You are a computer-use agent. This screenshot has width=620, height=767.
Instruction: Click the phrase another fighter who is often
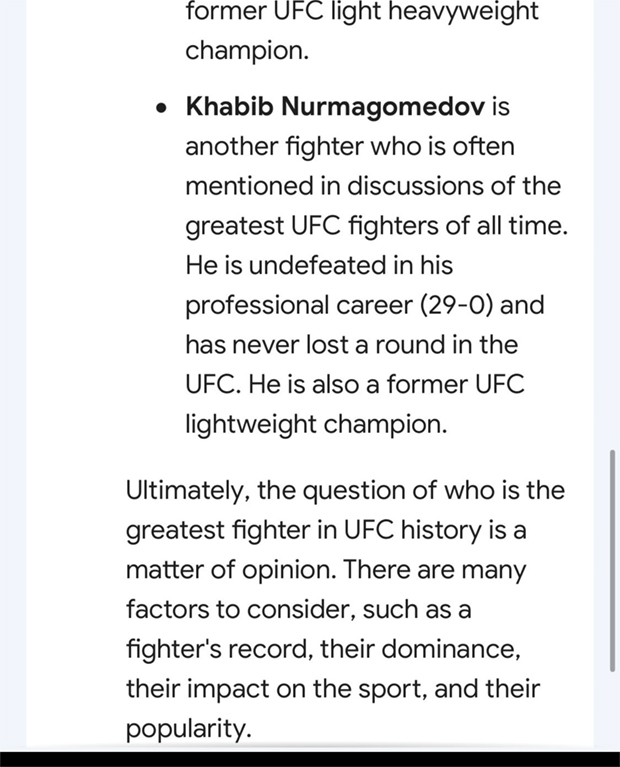(350, 147)
